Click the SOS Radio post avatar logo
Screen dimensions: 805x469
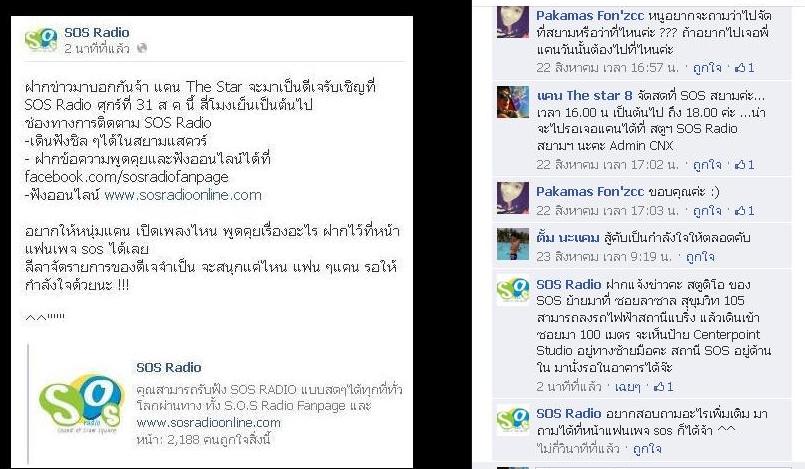(x=41, y=40)
